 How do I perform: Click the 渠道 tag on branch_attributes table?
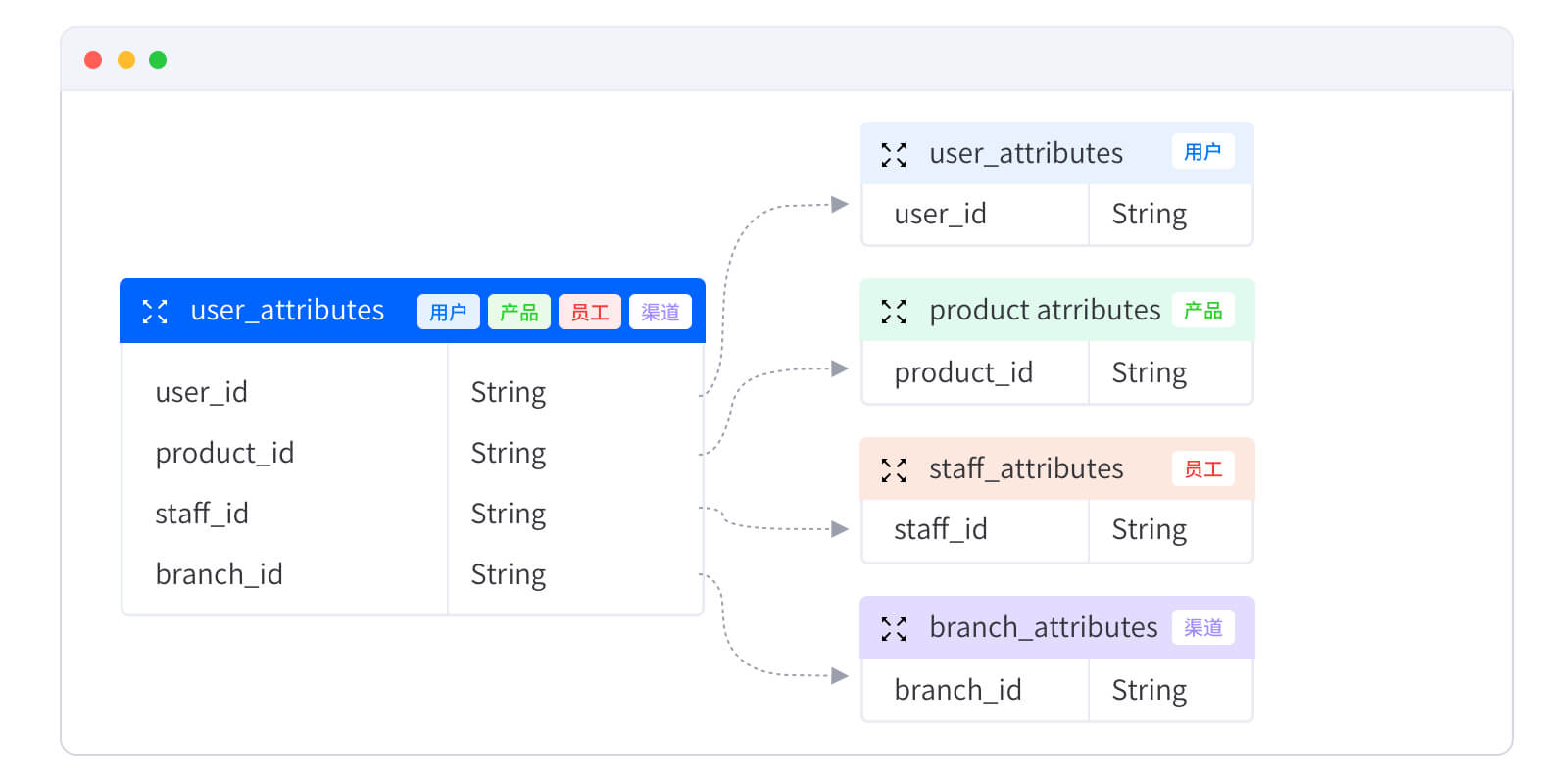(x=1203, y=627)
